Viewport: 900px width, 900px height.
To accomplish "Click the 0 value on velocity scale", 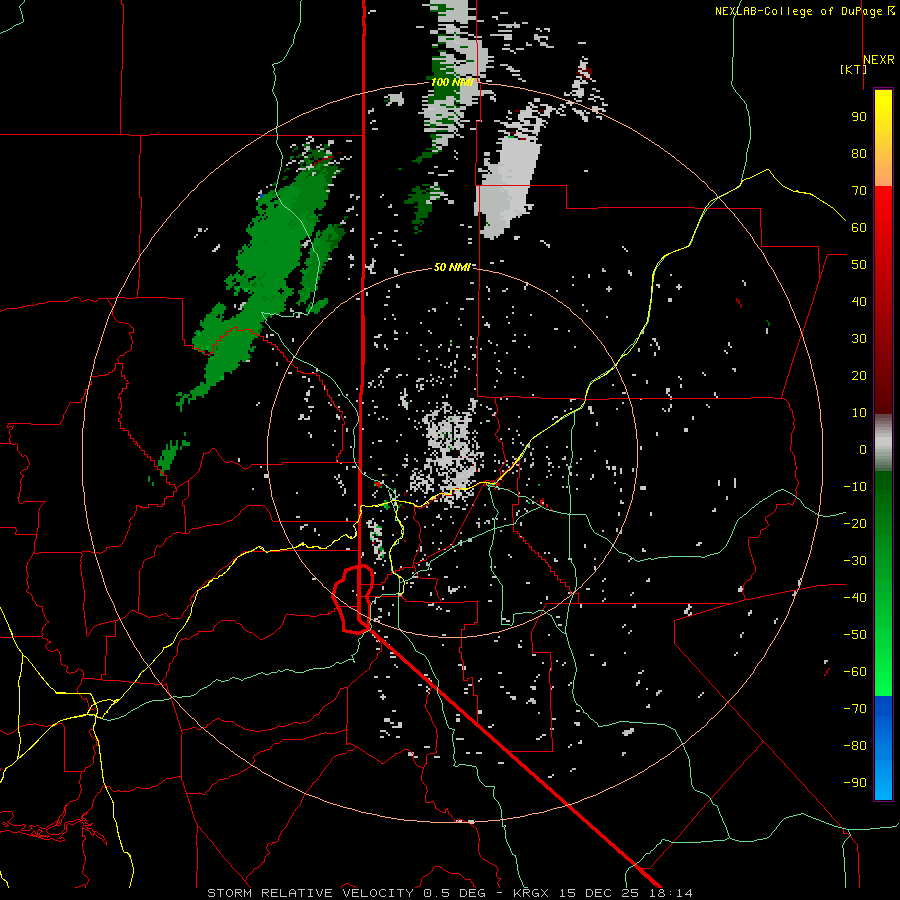I will pyautogui.click(x=863, y=449).
